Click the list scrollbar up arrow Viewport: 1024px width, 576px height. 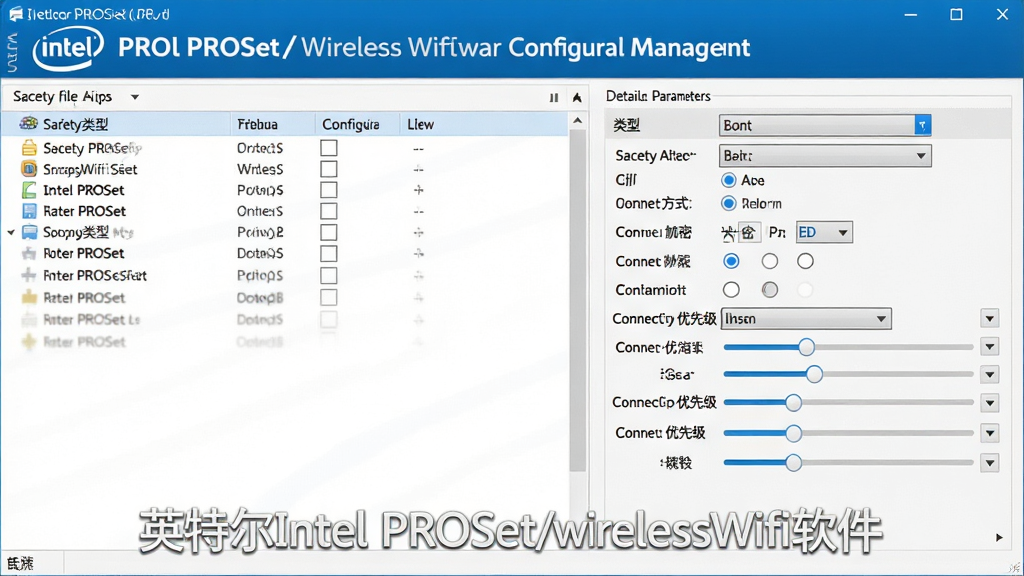pos(577,121)
